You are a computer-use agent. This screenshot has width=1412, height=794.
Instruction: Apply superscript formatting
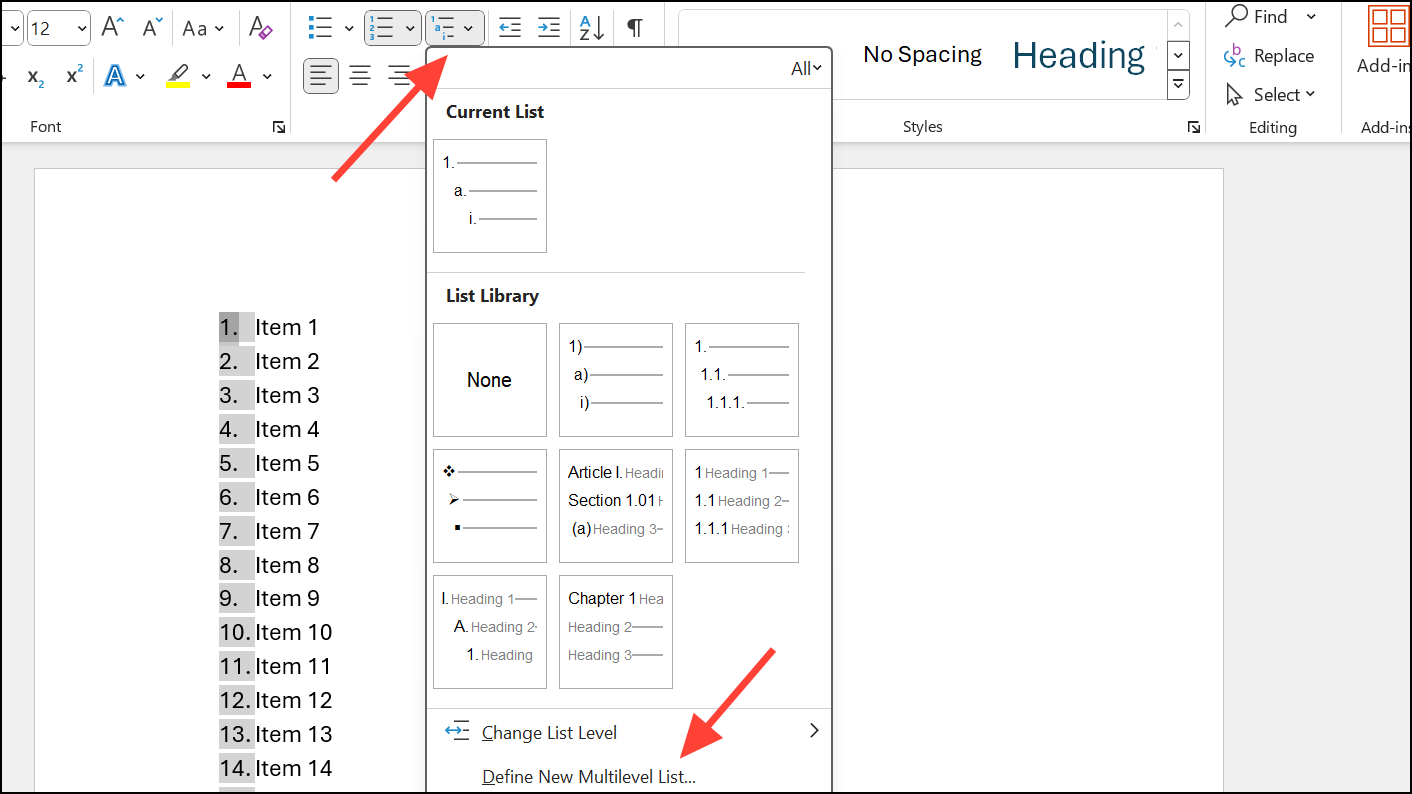tap(74, 76)
